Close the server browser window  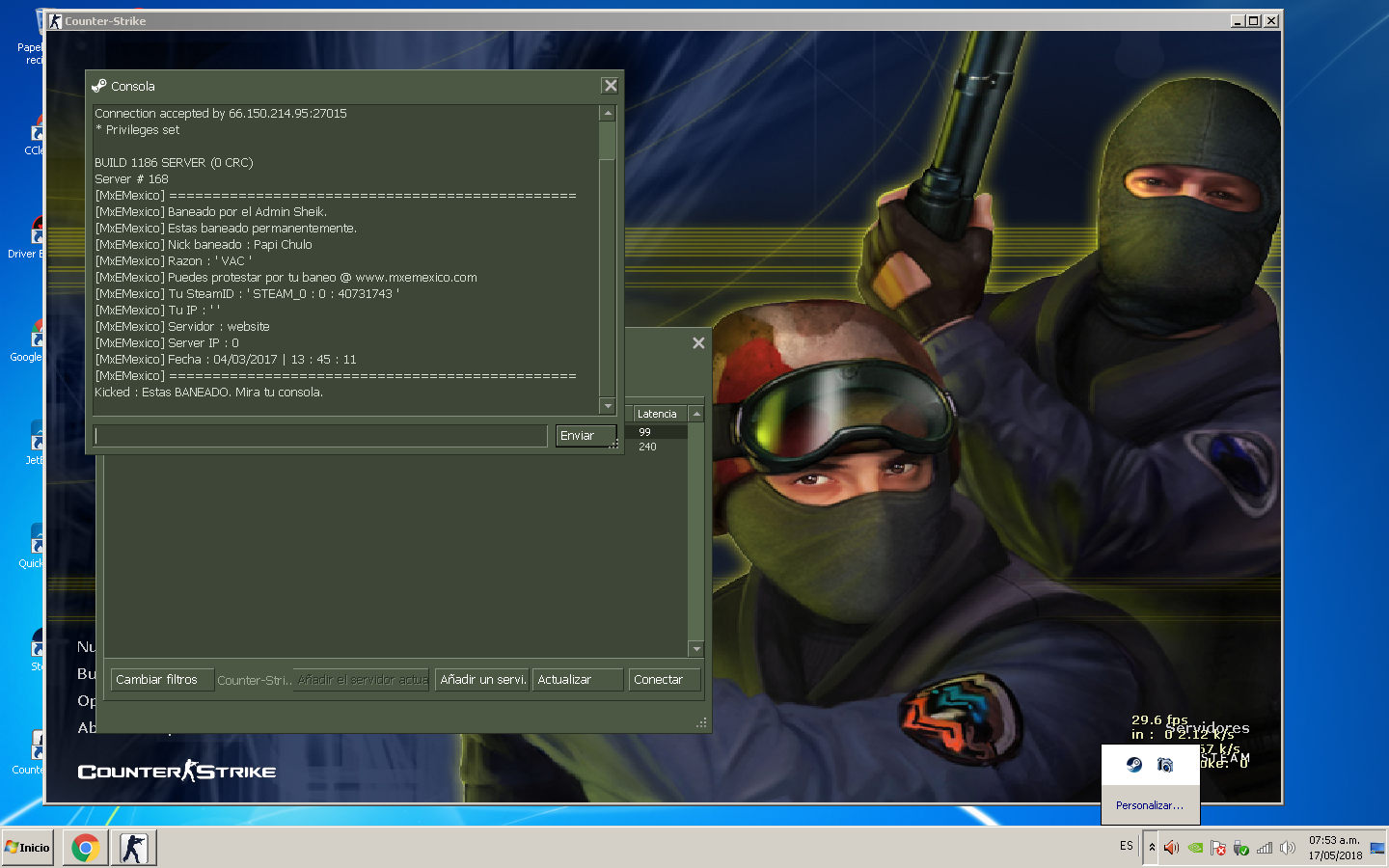click(x=698, y=343)
